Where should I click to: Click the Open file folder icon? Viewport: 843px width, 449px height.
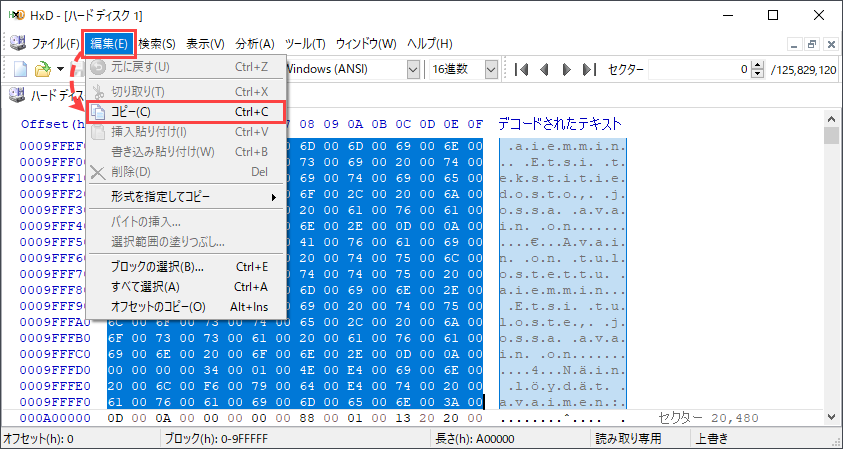[x=43, y=69]
